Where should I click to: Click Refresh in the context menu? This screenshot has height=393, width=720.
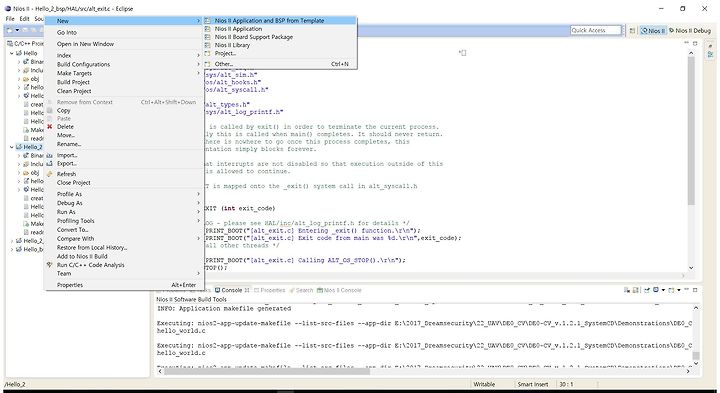click(124, 174)
